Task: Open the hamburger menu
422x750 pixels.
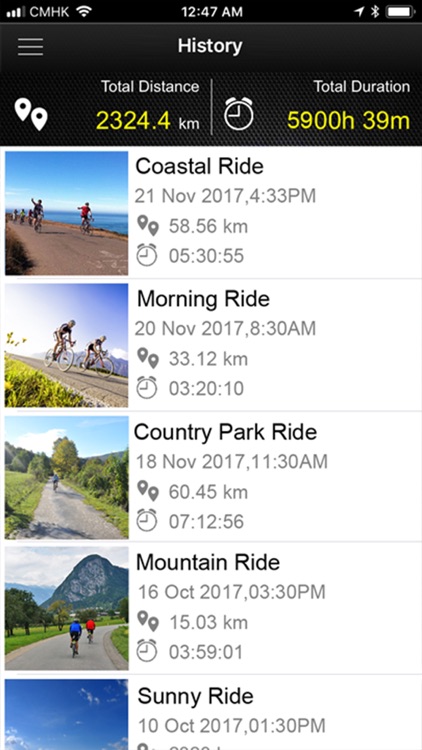Action: point(31,46)
